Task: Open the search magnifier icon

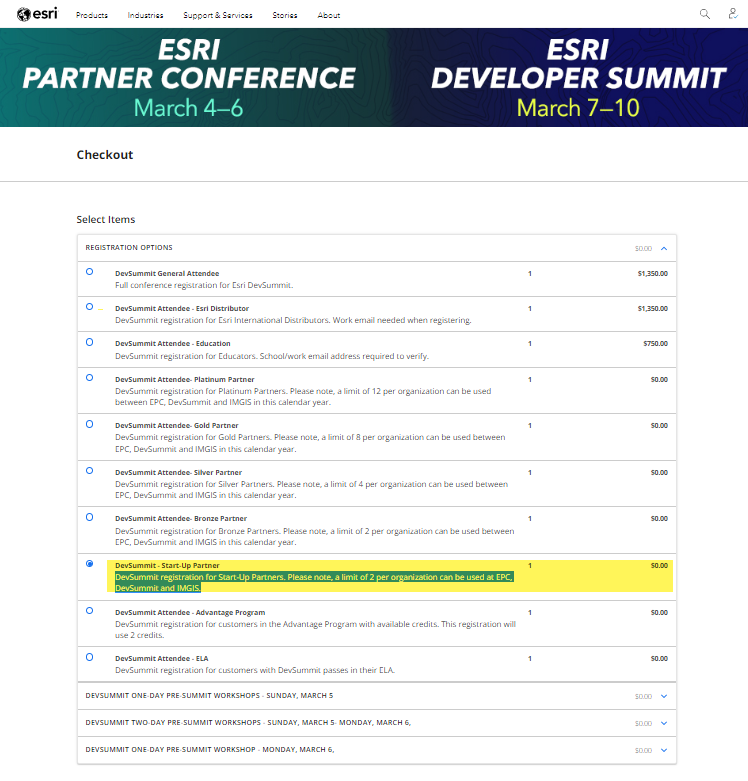Action: 704,14
